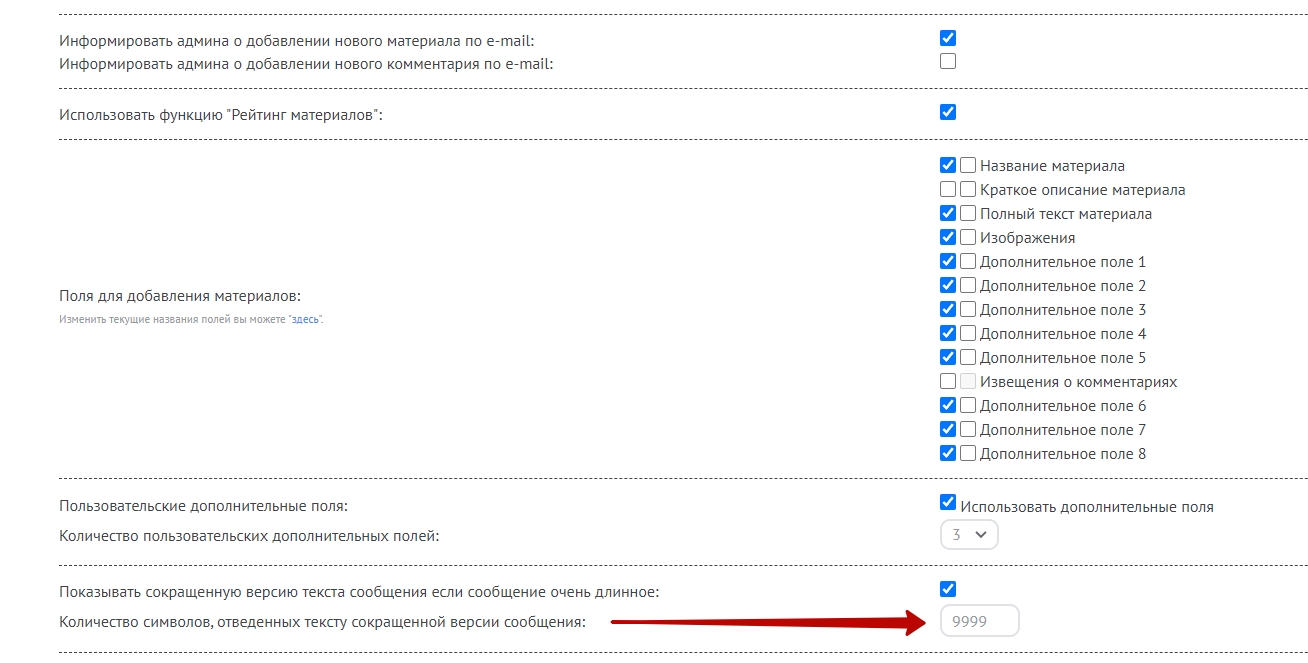This screenshot has width=1308, height=663.
Task: Toggle left checkbox for "Дополнительное поле 3"
Action: [948, 310]
